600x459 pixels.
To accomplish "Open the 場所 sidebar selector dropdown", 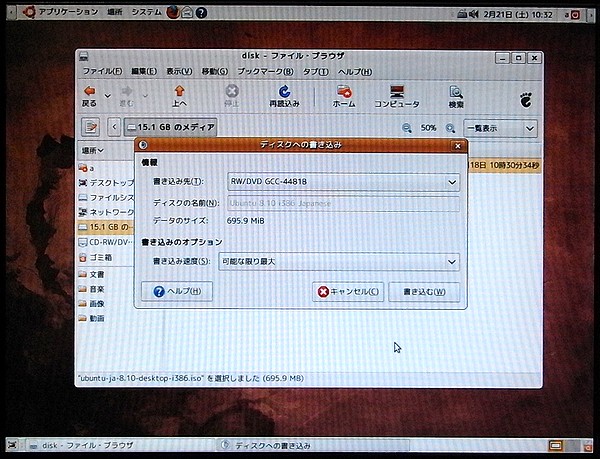I will click(93, 151).
